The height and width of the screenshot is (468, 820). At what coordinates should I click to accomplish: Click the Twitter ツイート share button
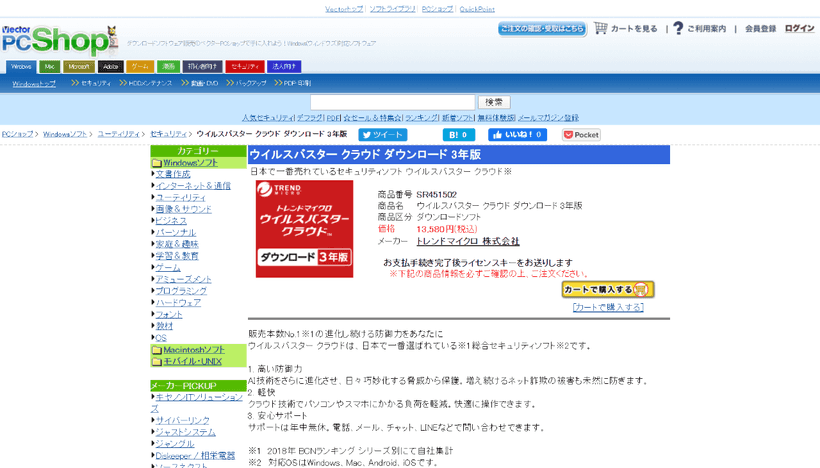[383, 135]
